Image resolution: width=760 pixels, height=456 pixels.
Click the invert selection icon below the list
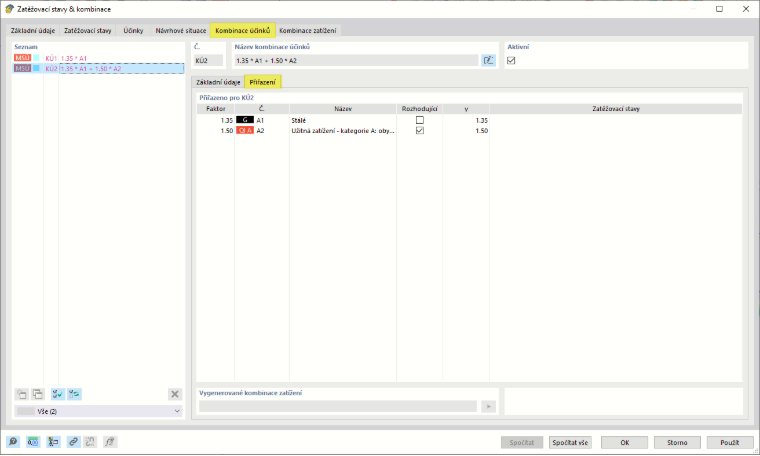74,394
